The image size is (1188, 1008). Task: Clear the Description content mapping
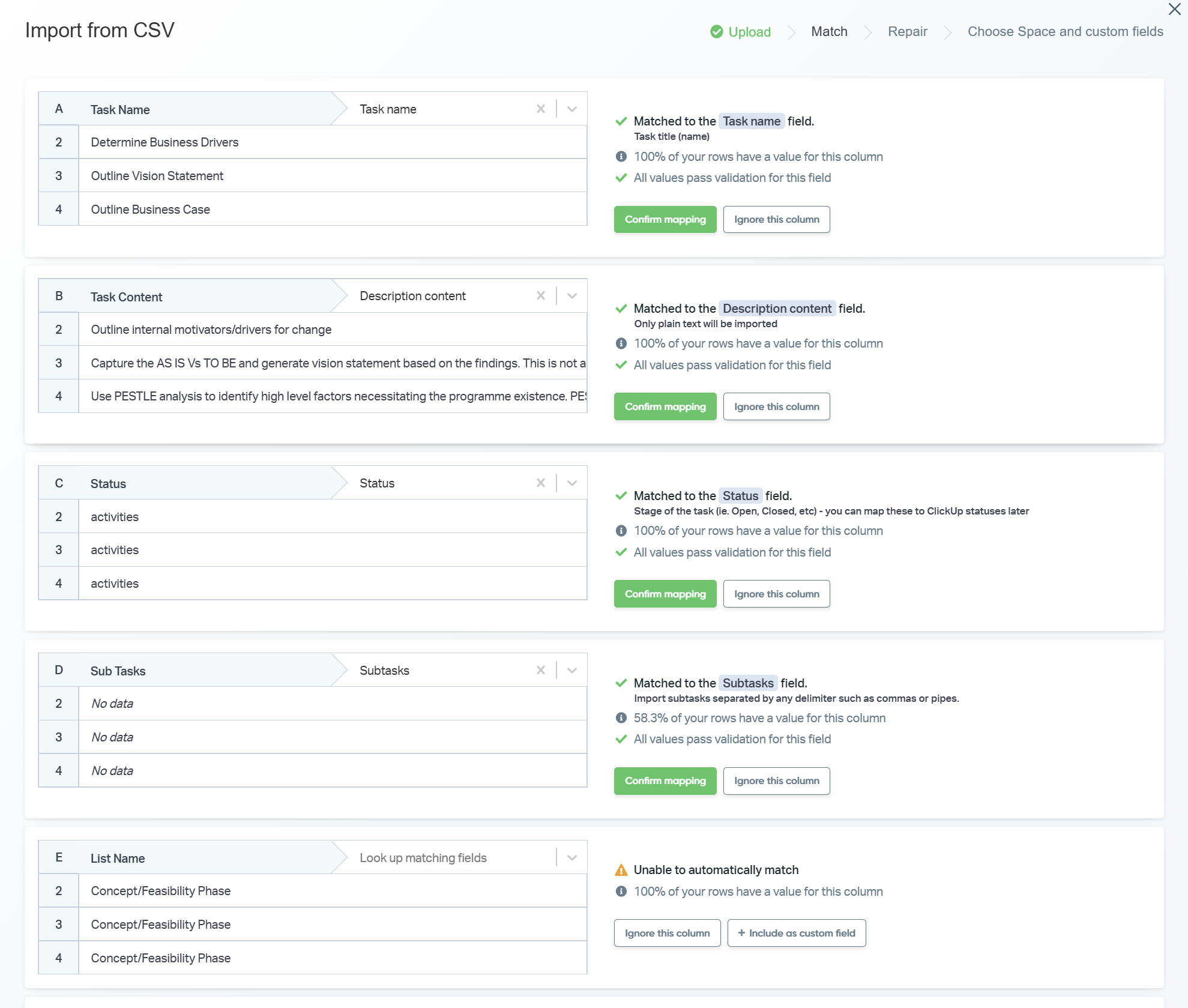click(x=541, y=295)
